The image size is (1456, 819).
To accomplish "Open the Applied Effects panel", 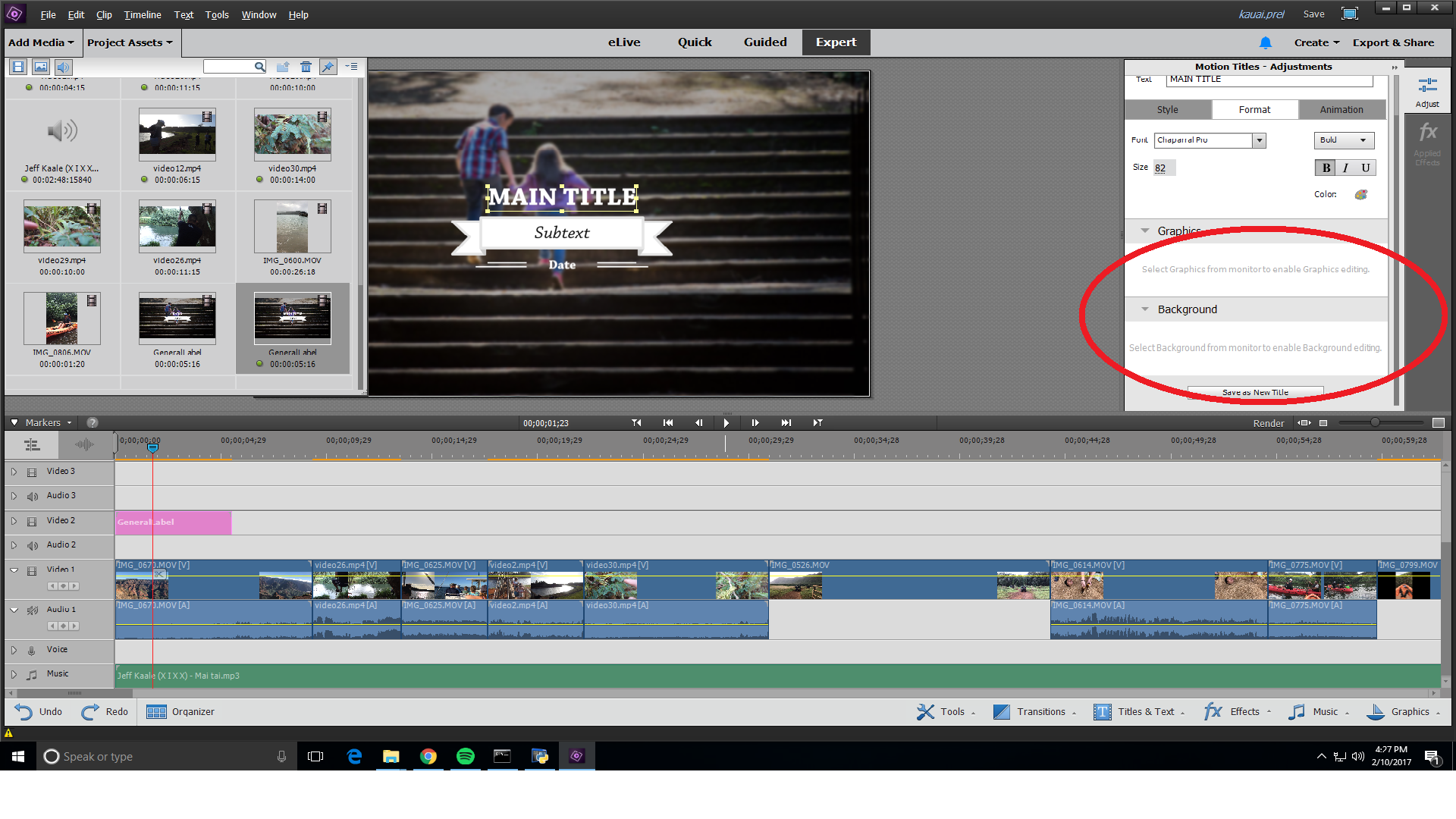I will coord(1427,145).
